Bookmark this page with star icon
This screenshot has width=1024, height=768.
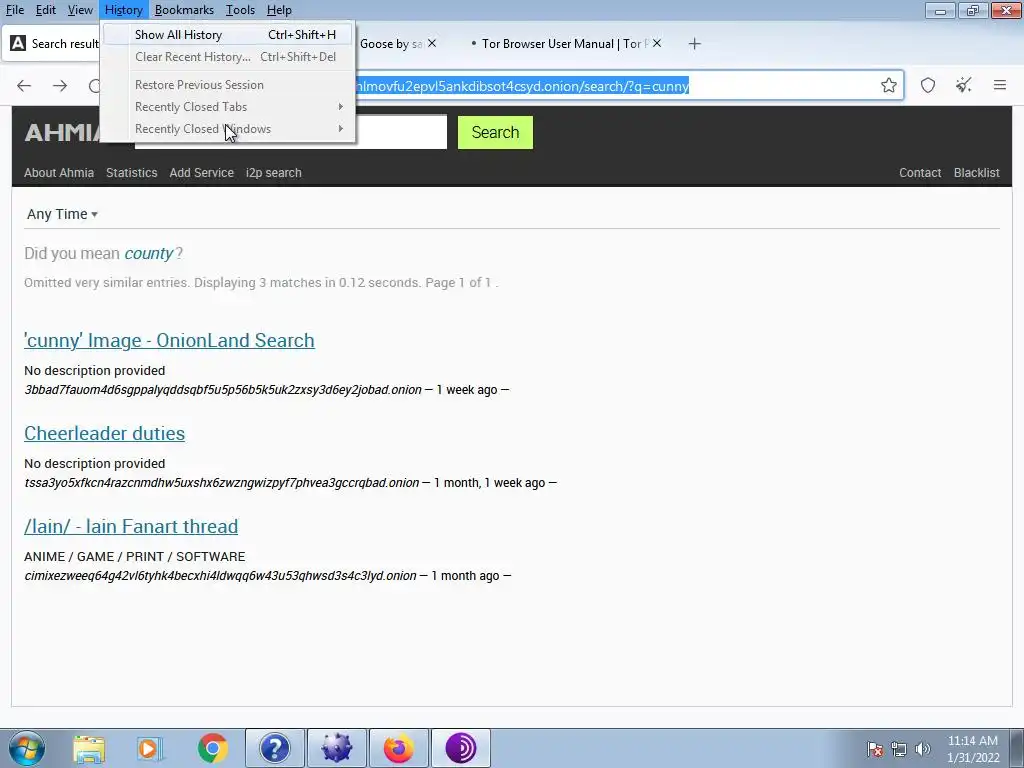click(888, 86)
